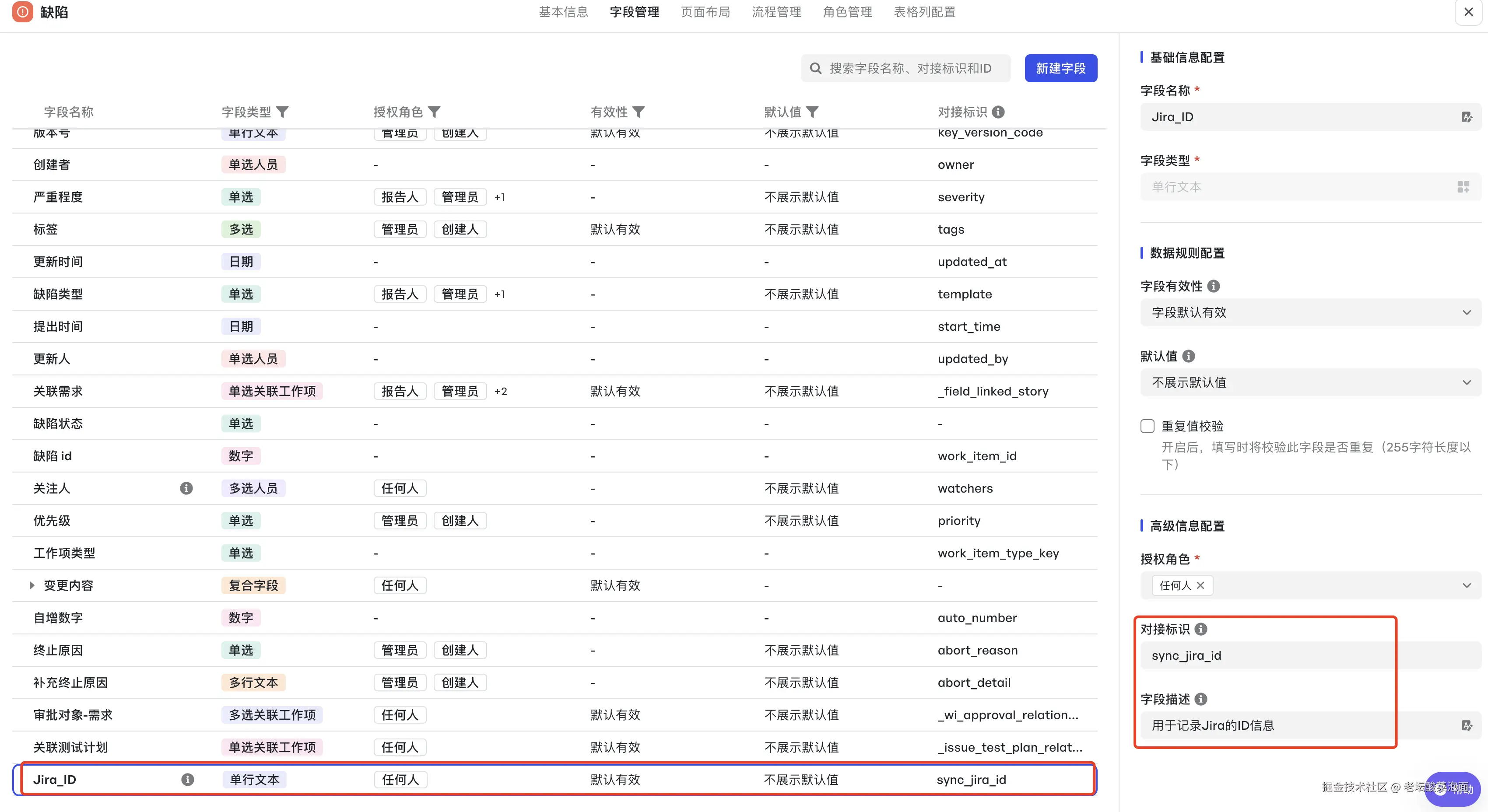
Task: Remove the 任何人 tag in 授权角色
Action: 1200,586
